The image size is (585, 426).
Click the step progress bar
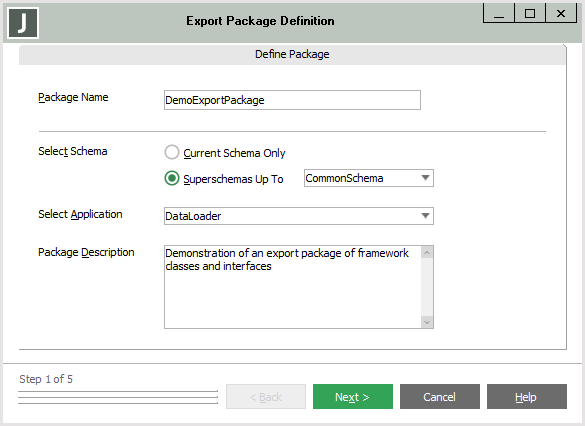click(x=118, y=397)
